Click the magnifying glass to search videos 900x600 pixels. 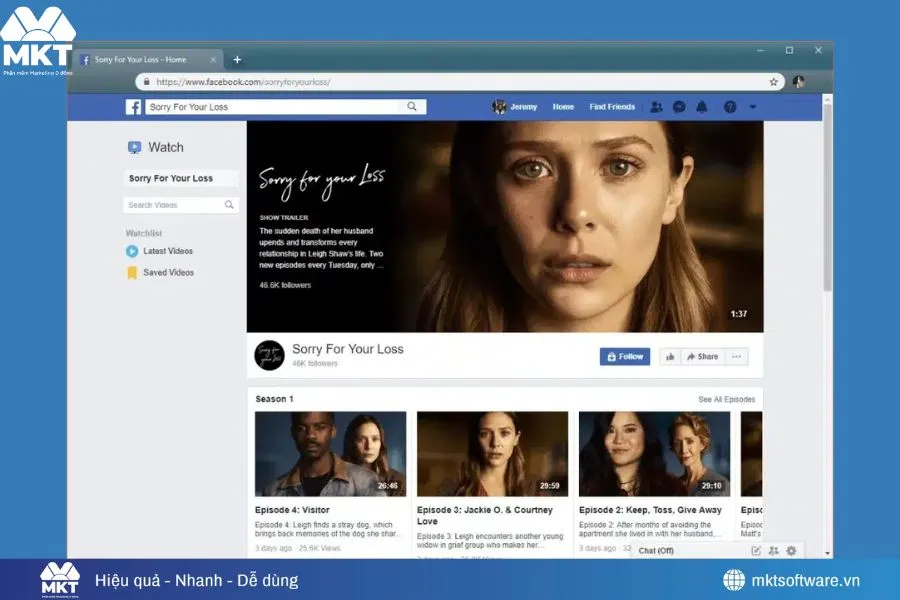click(x=227, y=204)
